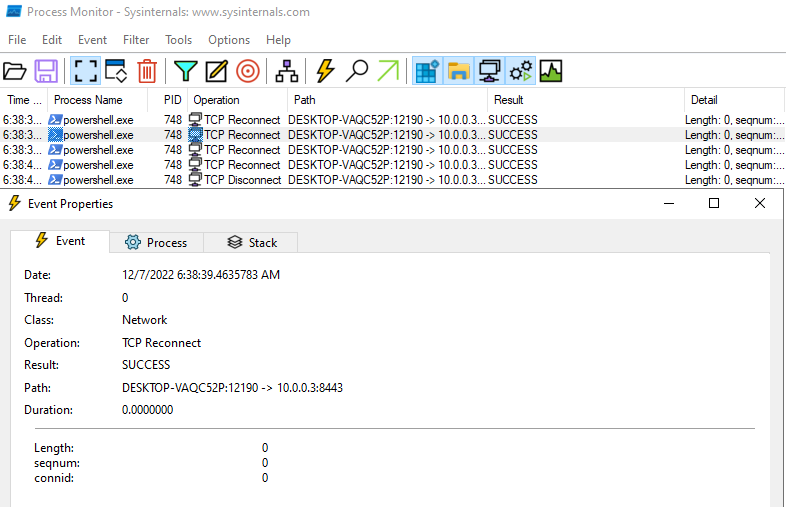Image resolution: width=786 pixels, height=507 pixels.
Task: Show the Process Tree icon
Action: [x=287, y=71]
